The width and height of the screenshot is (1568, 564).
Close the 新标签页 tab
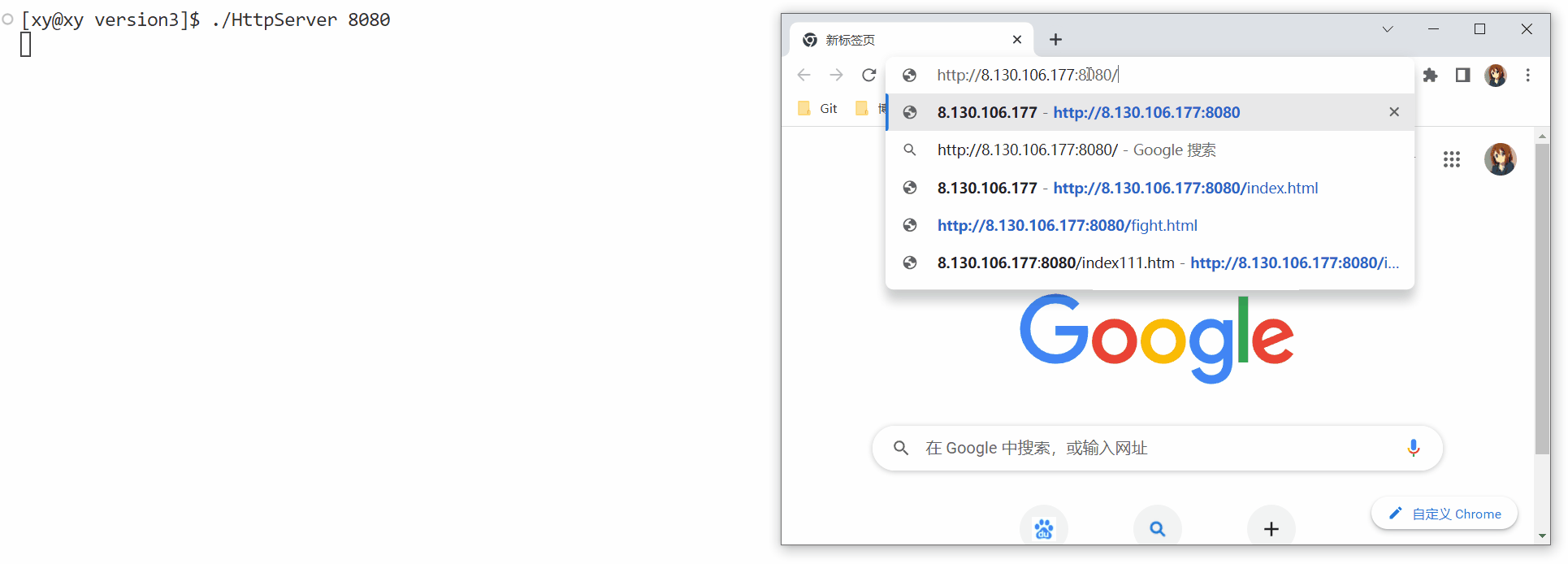(x=1017, y=39)
